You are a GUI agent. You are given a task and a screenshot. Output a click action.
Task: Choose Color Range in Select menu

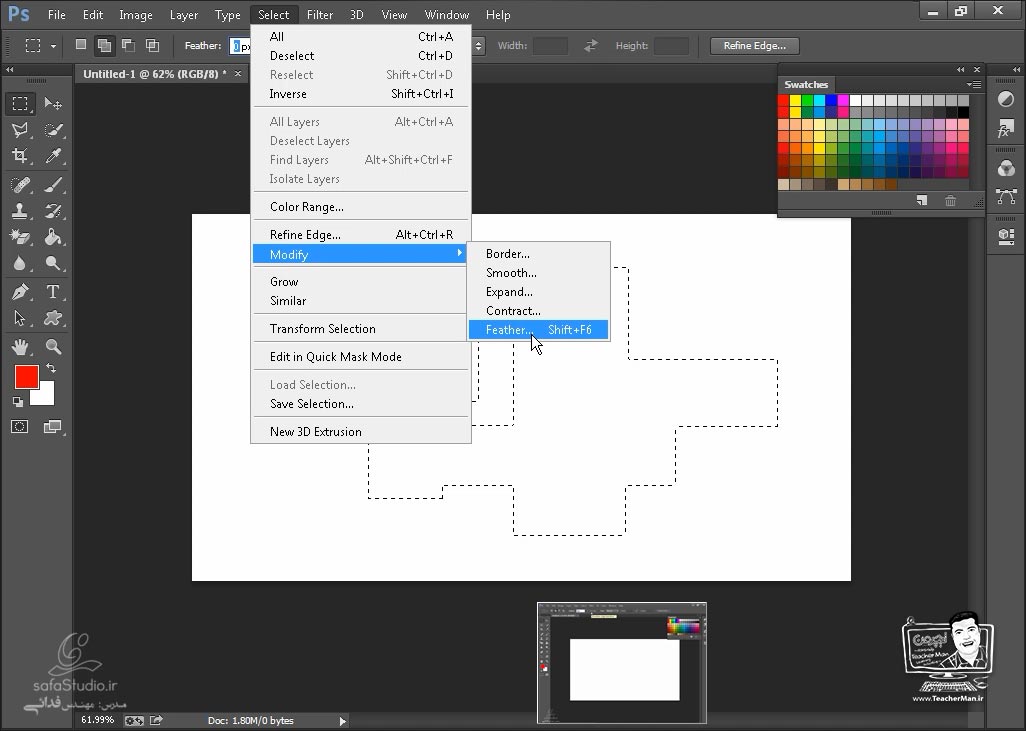pyautogui.click(x=361, y=207)
